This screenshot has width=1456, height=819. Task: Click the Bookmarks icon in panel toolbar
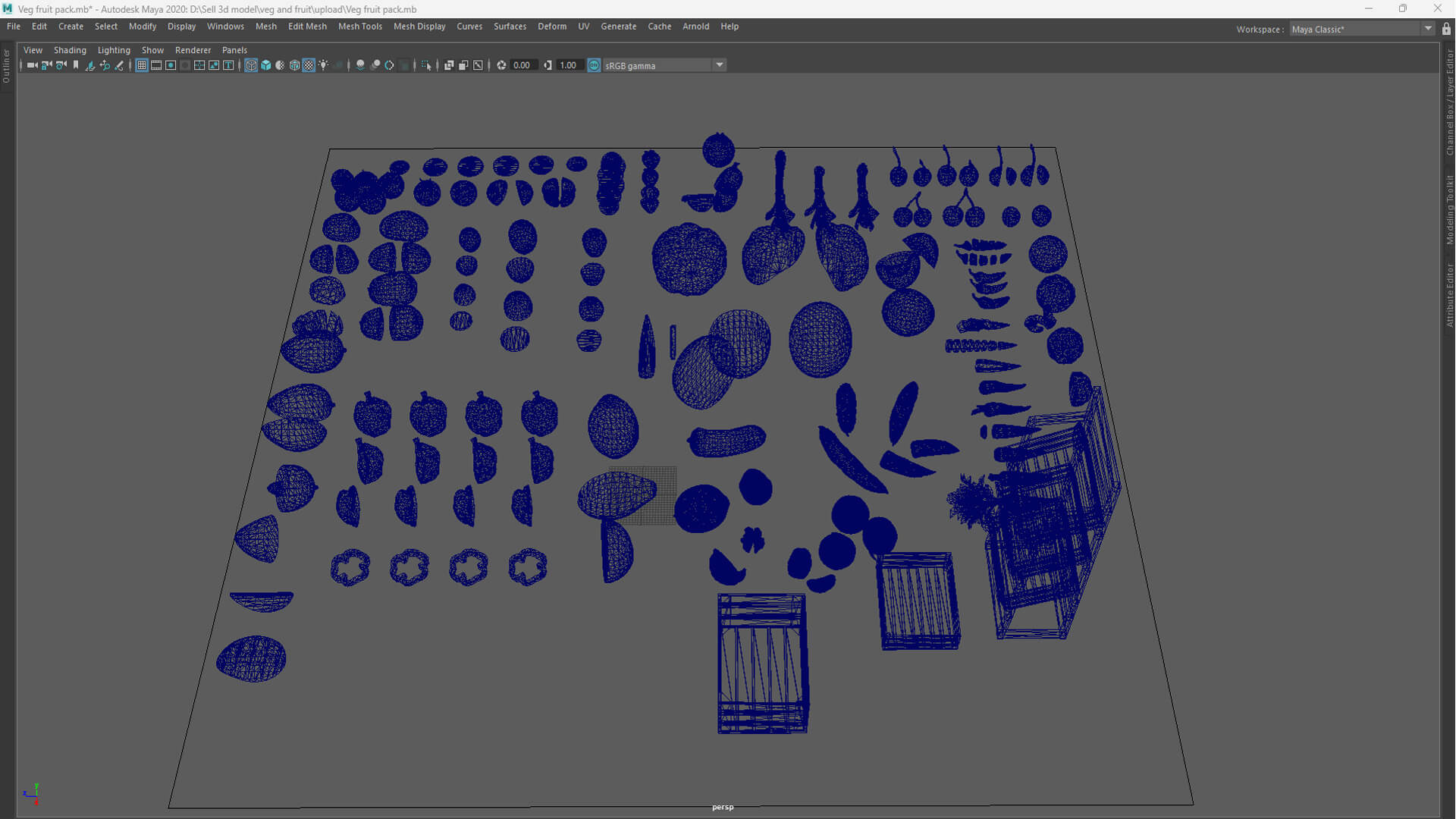click(76, 65)
